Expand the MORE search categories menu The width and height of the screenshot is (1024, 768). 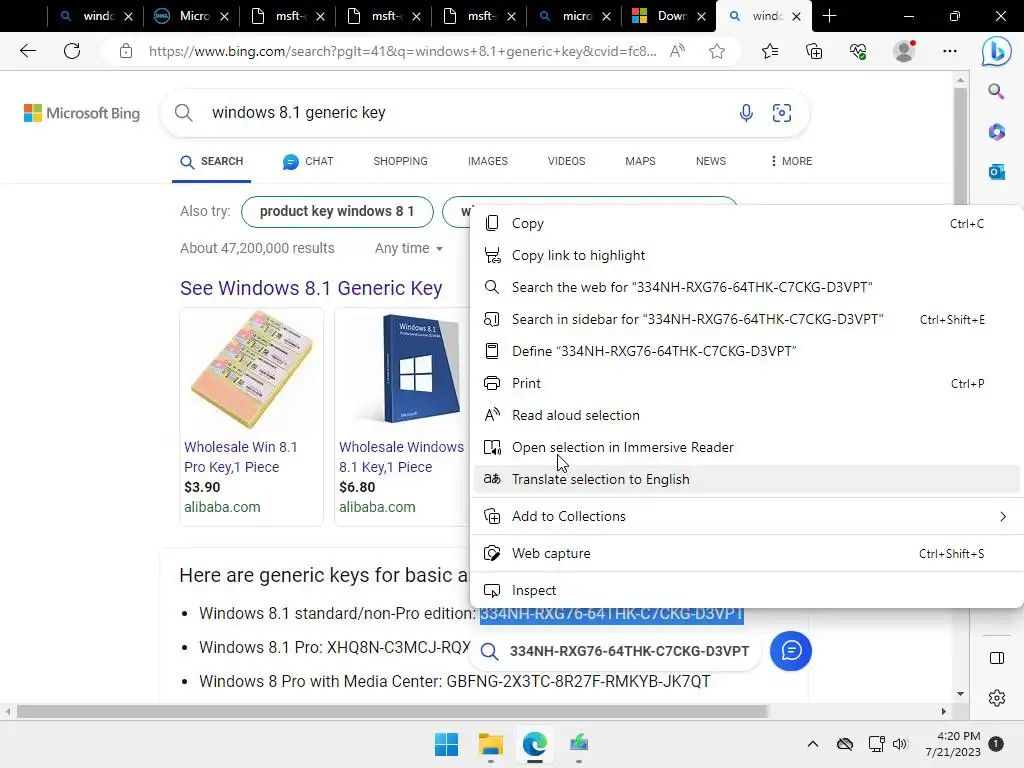click(x=791, y=161)
